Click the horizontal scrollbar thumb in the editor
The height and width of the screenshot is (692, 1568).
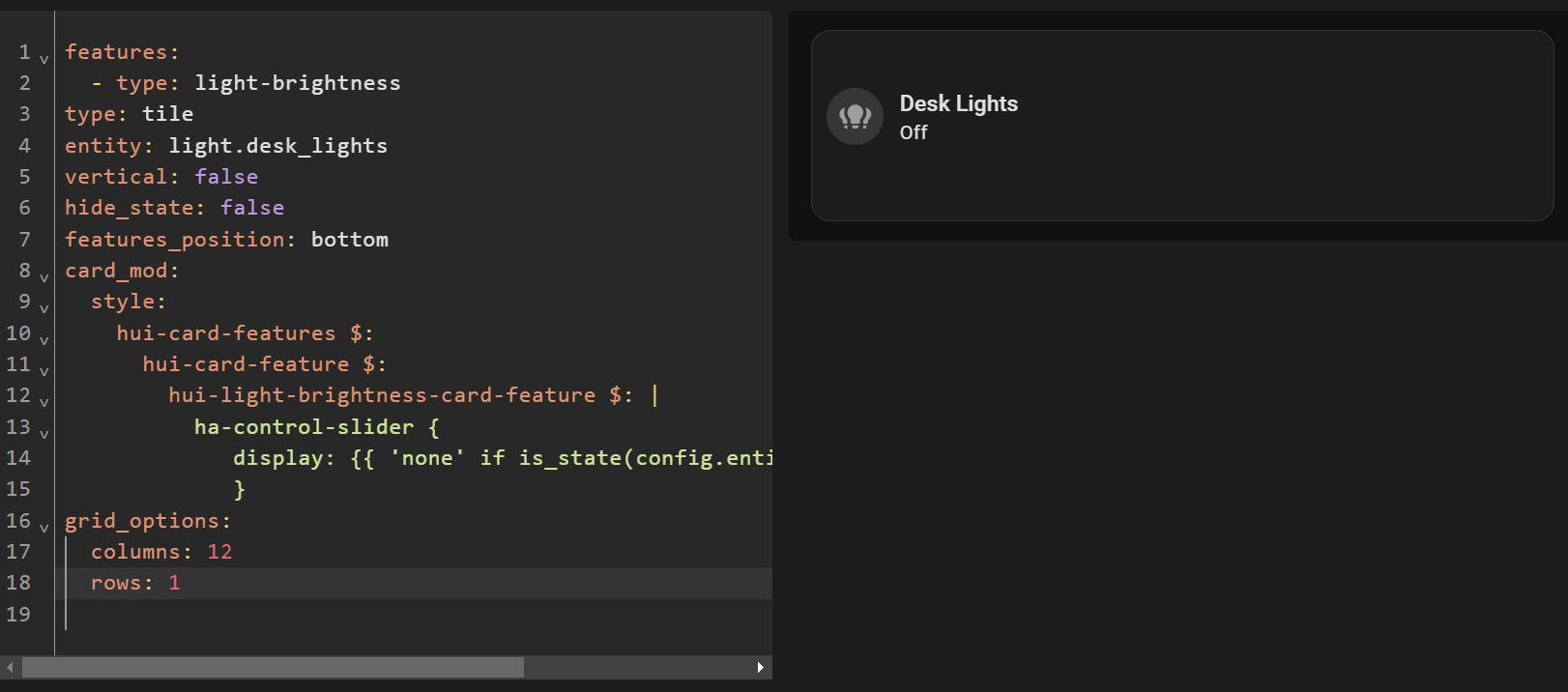273,667
